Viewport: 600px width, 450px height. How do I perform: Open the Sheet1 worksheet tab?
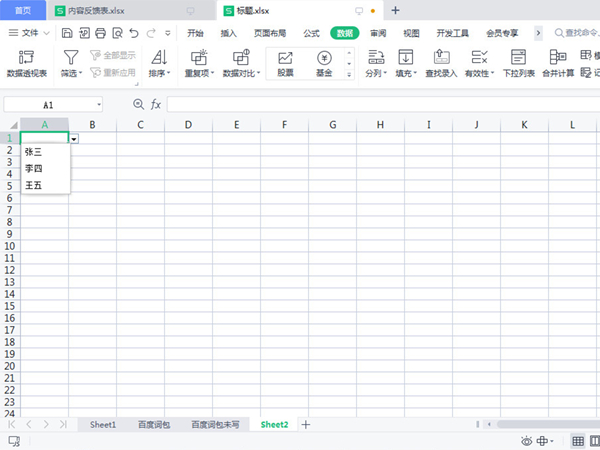click(103, 425)
